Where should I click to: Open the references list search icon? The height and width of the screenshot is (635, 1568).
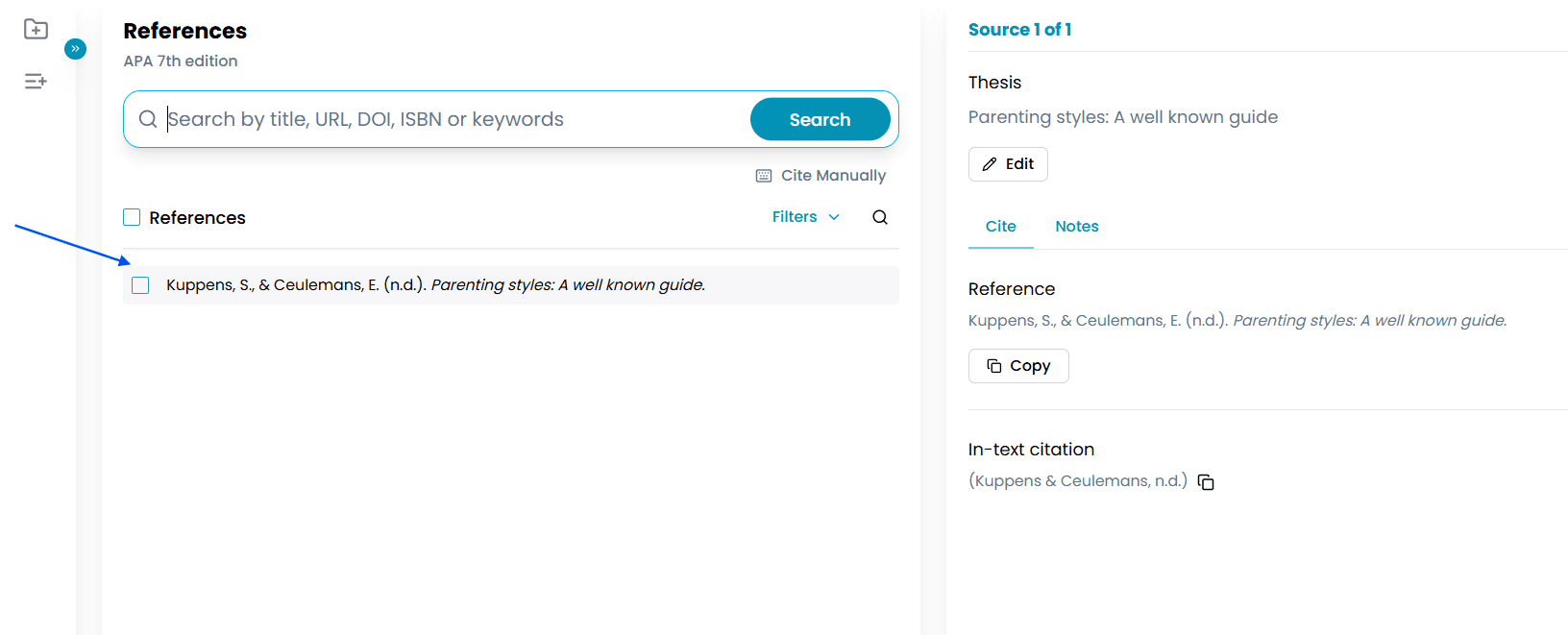(879, 217)
